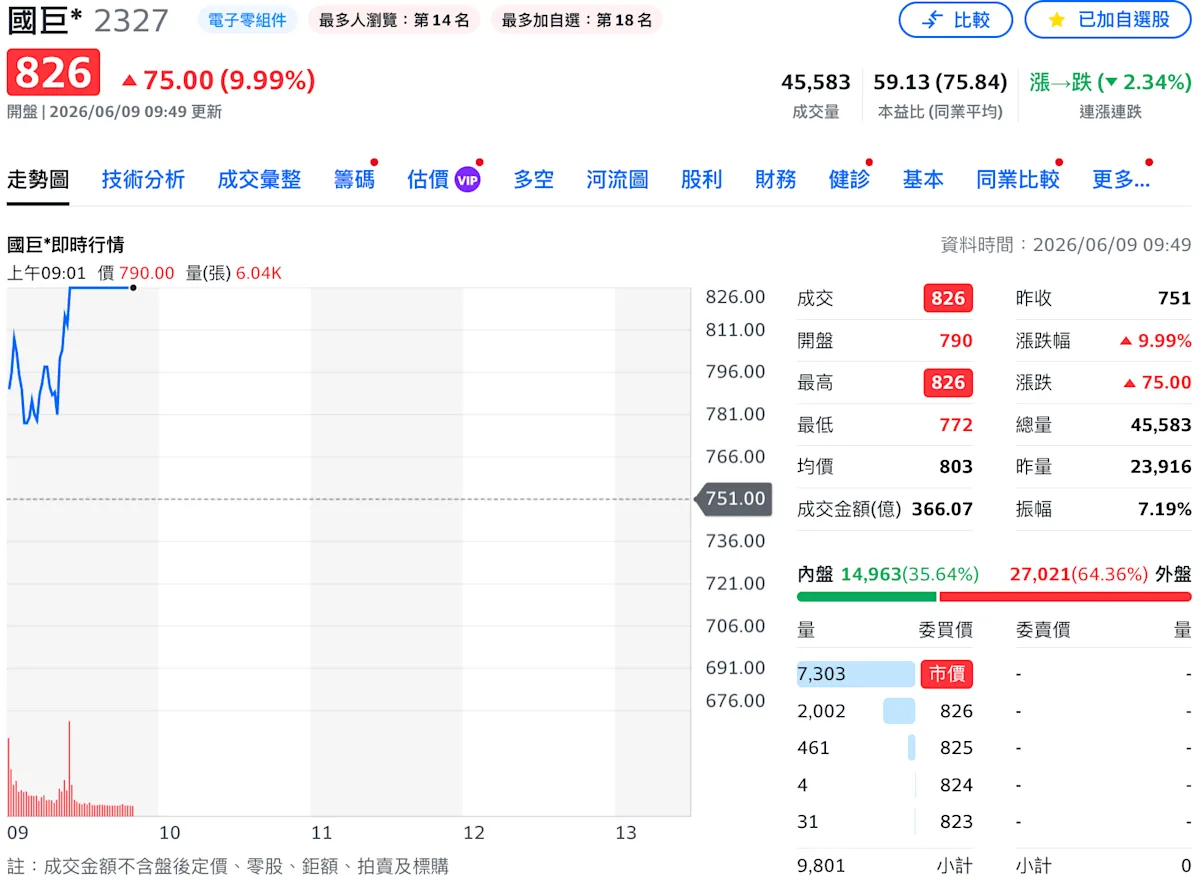Click the 11 hour label on time axis

tap(321, 833)
